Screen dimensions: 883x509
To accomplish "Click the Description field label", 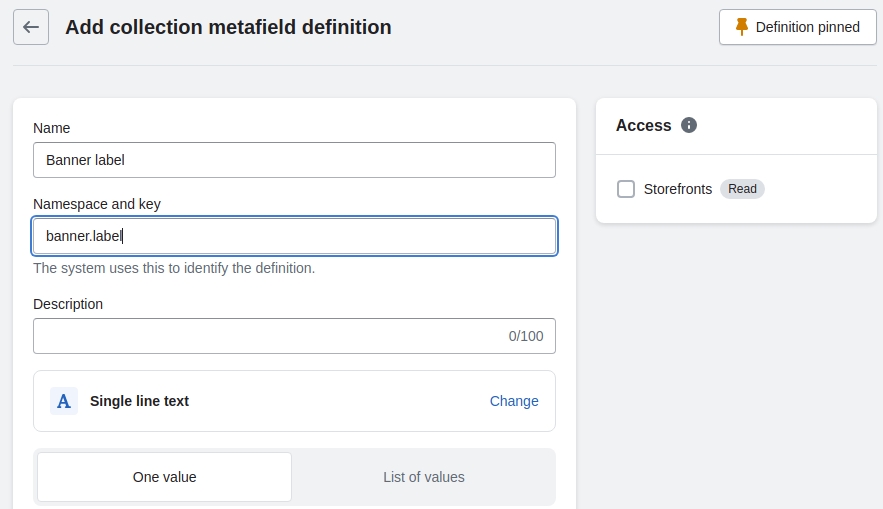I will tap(68, 304).
